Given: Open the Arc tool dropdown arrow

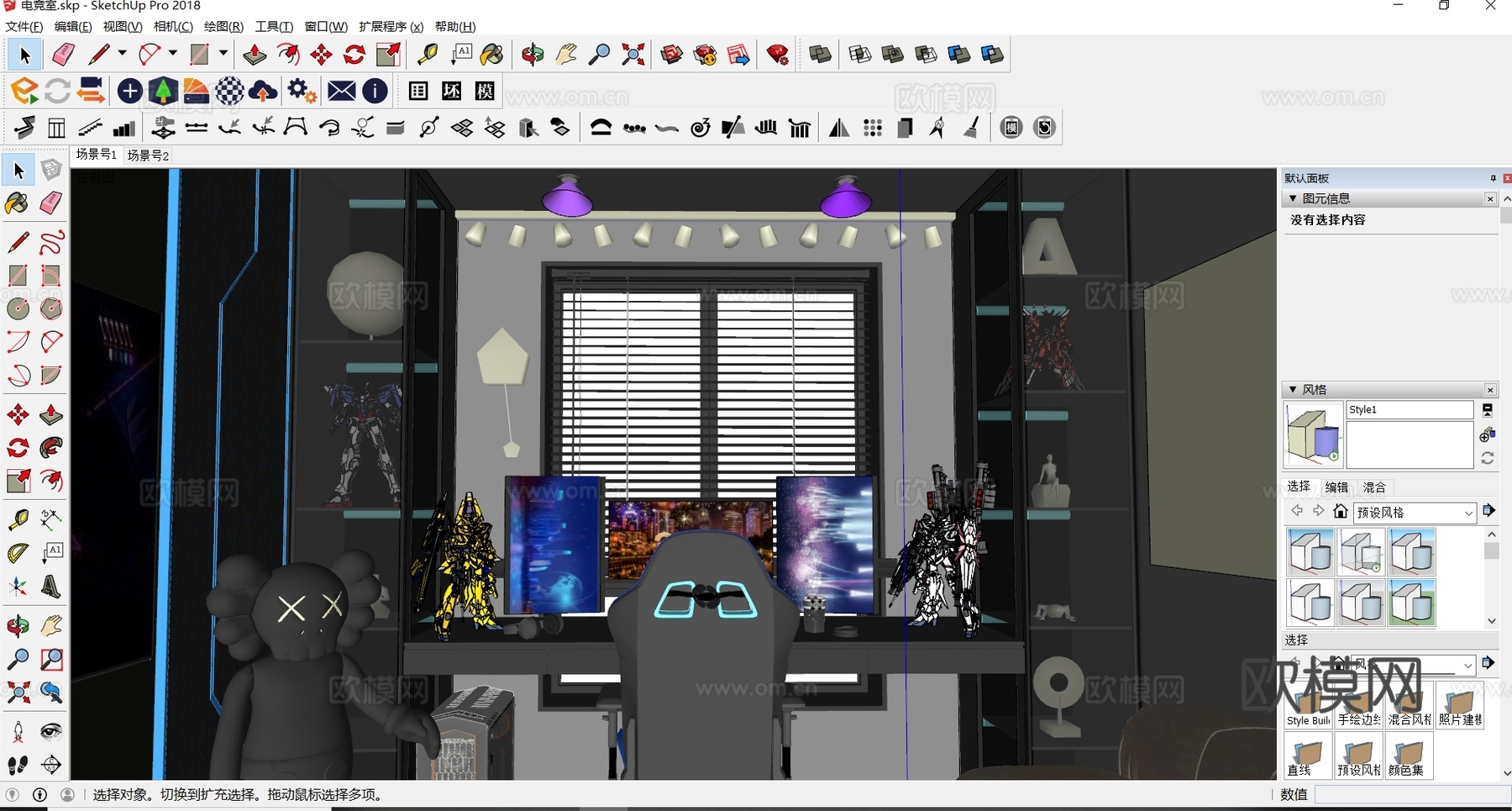Looking at the screenshot, I should (172, 53).
